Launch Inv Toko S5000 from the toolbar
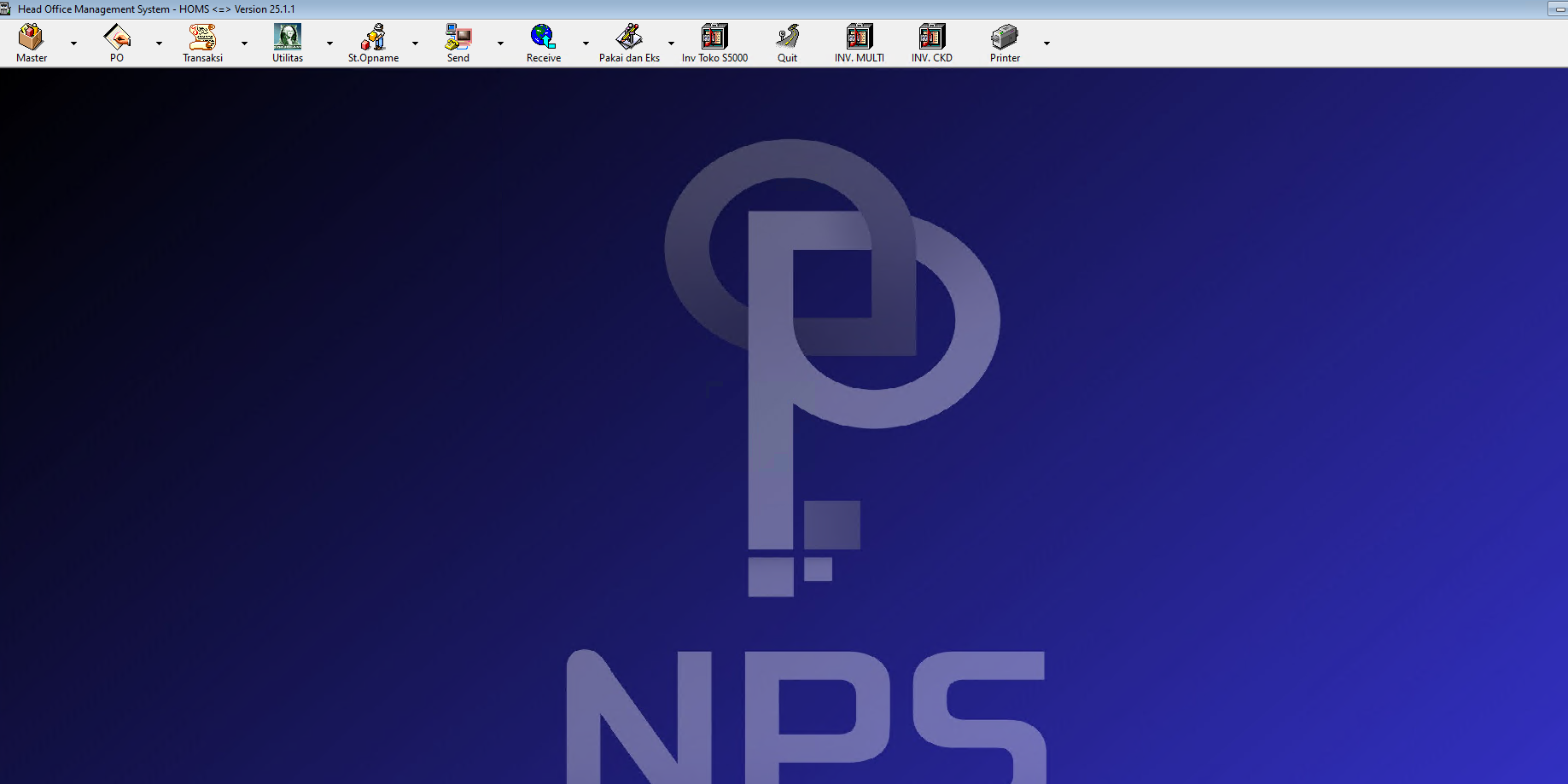Screen dimensions: 1568x784 coord(714,43)
